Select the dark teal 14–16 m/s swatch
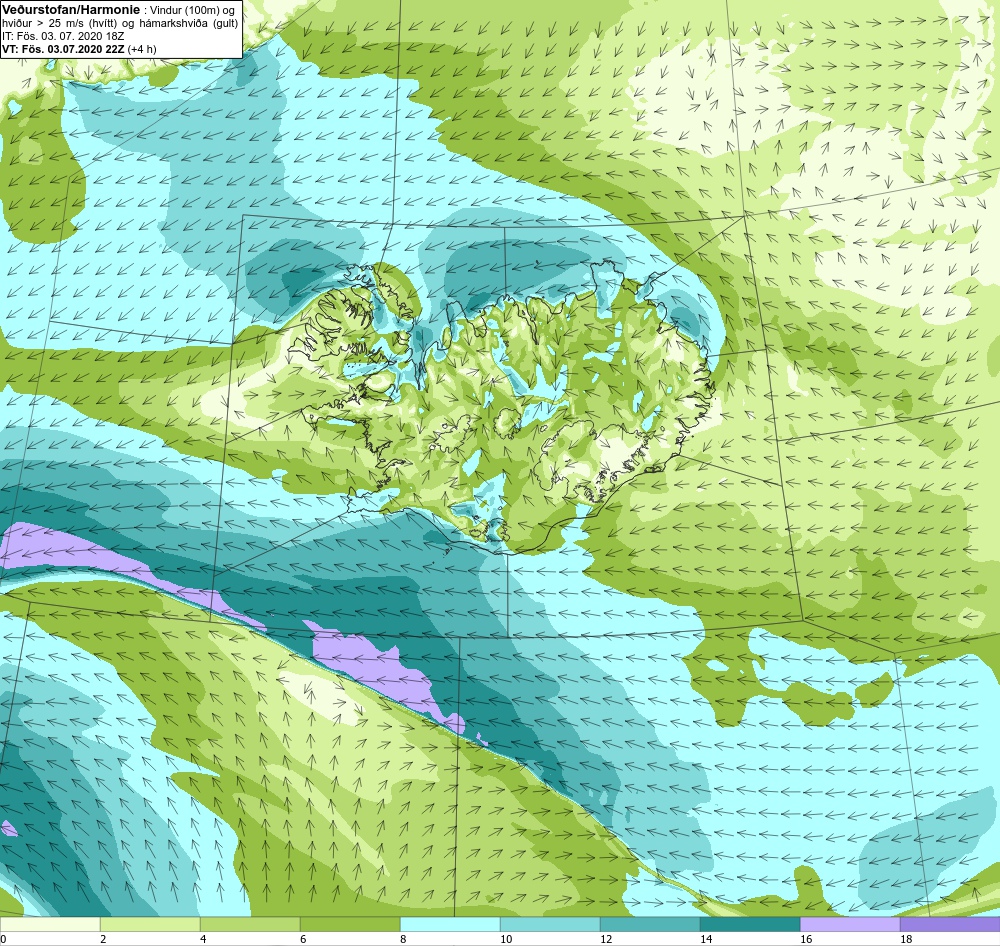 click(750, 924)
